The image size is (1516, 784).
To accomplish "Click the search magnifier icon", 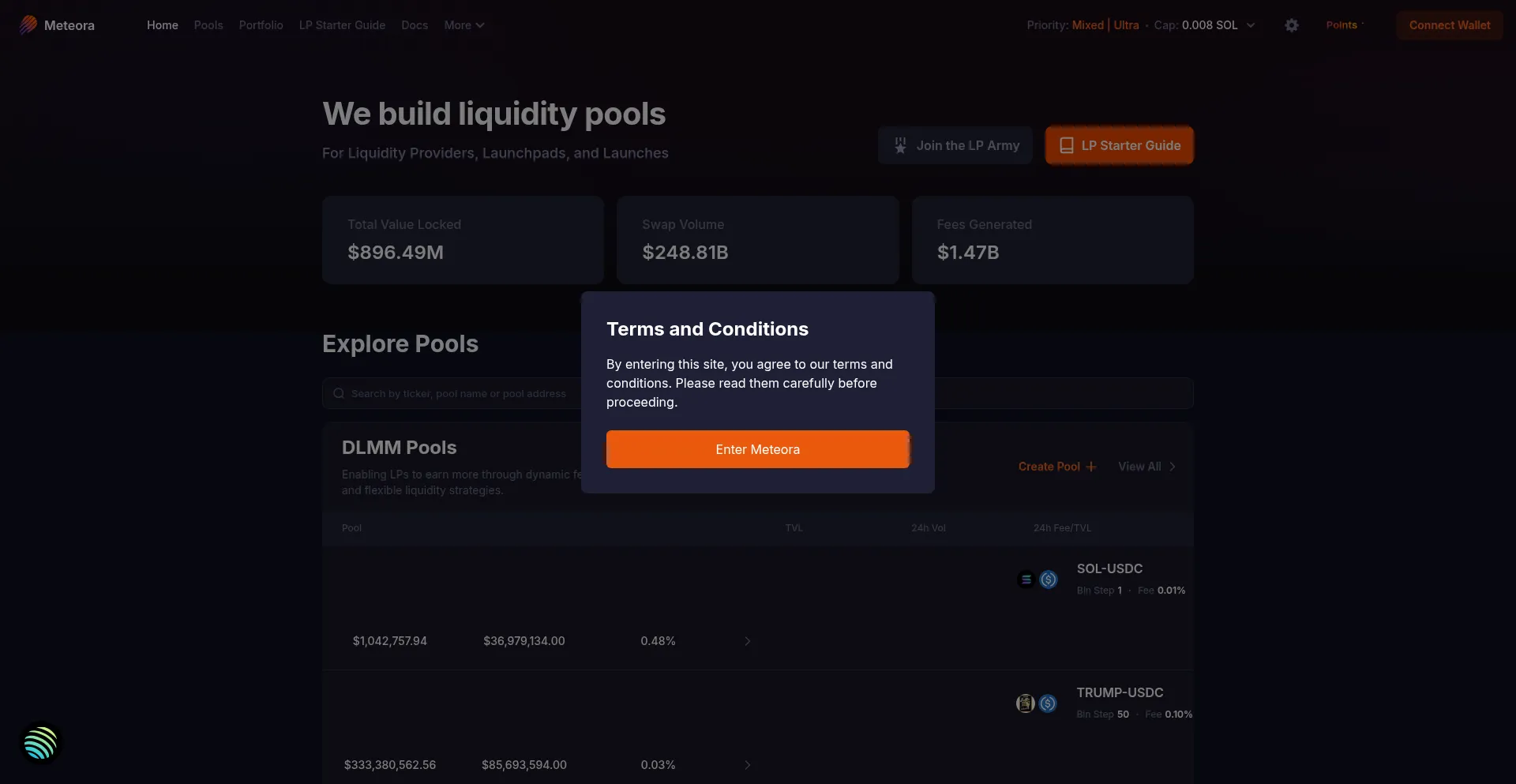I will click(x=339, y=393).
